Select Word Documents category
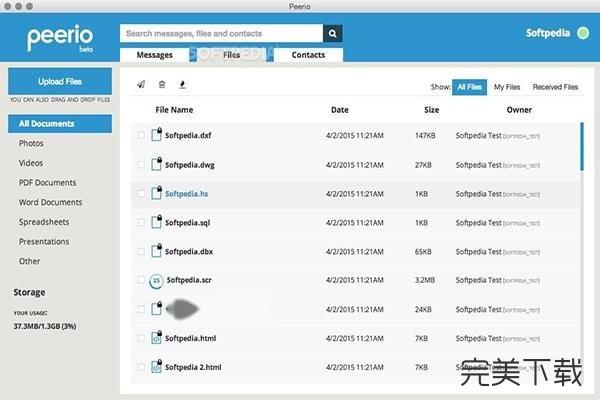The width and height of the screenshot is (600, 400). (51, 202)
